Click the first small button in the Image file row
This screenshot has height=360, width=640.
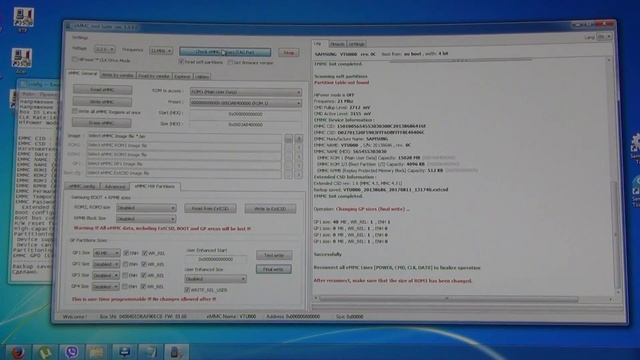[x=289, y=139]
